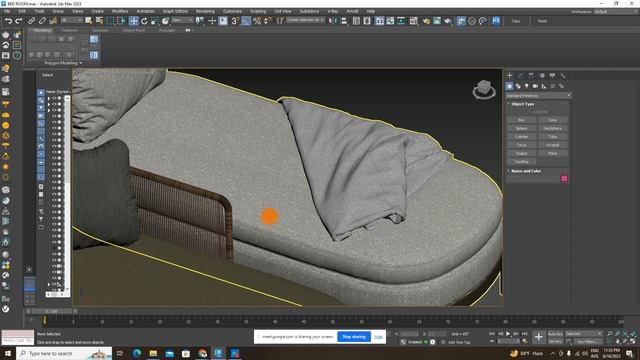Screen dimensions: 640x360
Task: Open the Reference Coordinate System 'View' dropdown
Action: point(182,20)
